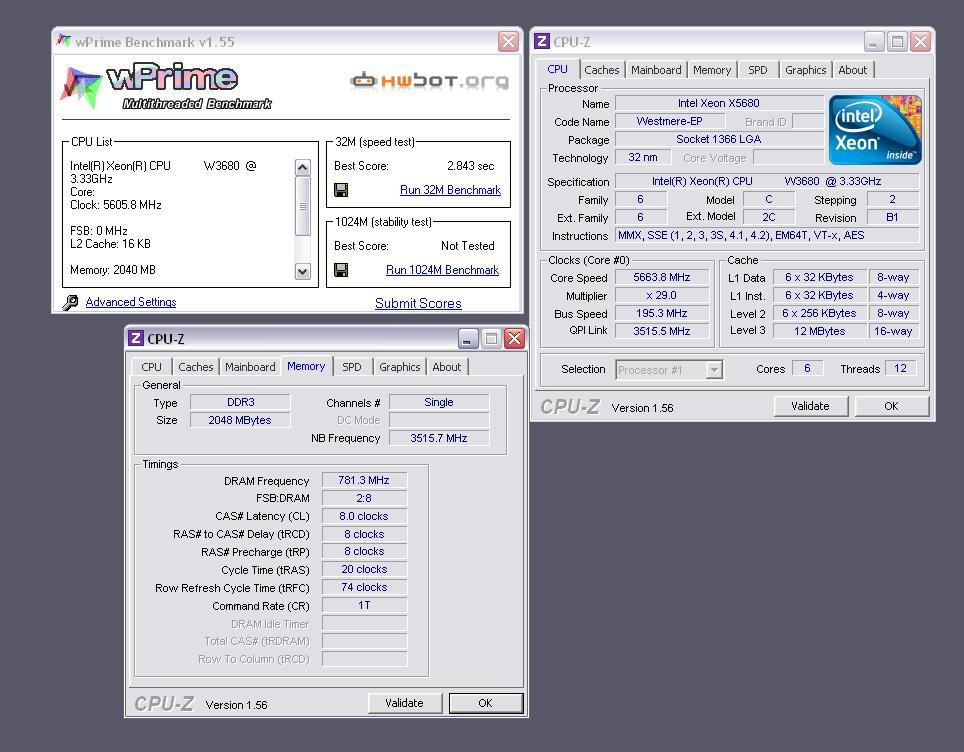Switch to Caches tab in CPU-Z CPU window
This screenshot has height=752, width=964.
point(602,70)
